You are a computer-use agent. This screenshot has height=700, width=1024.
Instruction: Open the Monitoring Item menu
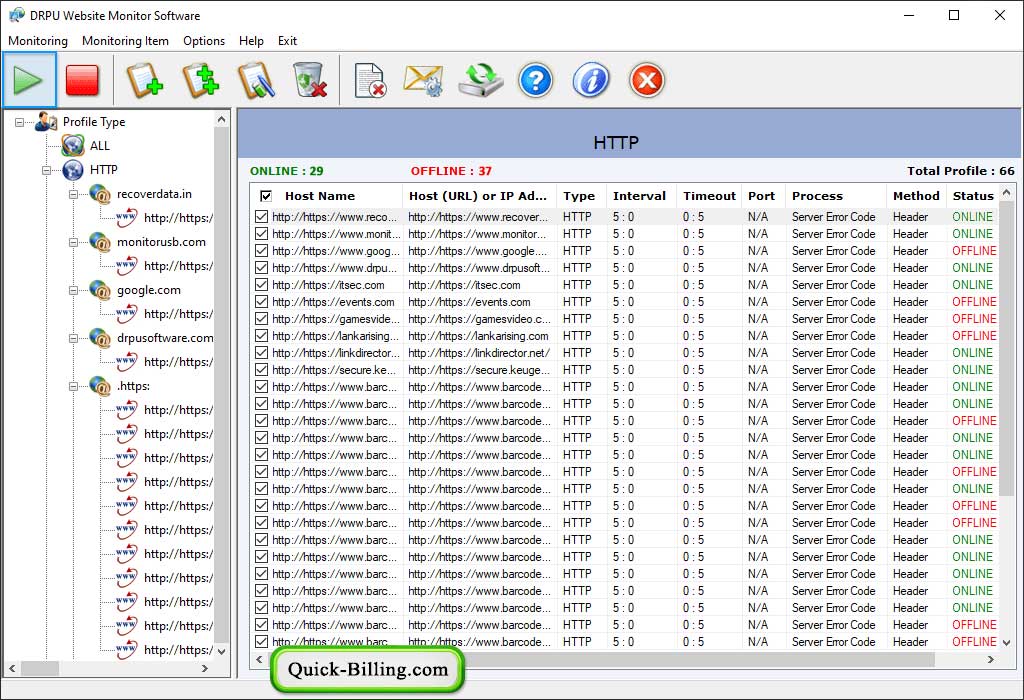point(125,40)
